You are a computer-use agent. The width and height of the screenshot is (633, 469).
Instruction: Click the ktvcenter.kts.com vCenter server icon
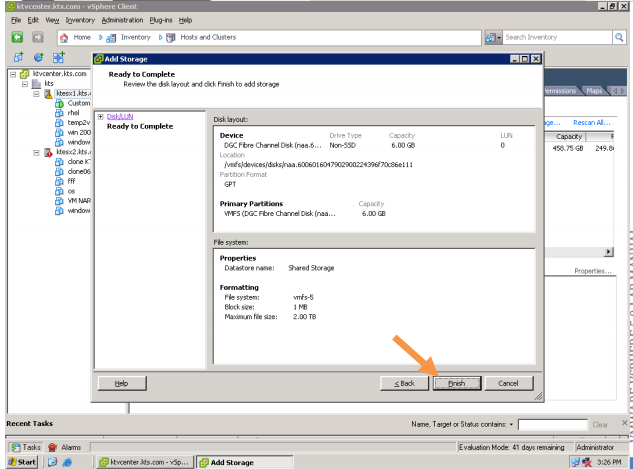[25, 74]
